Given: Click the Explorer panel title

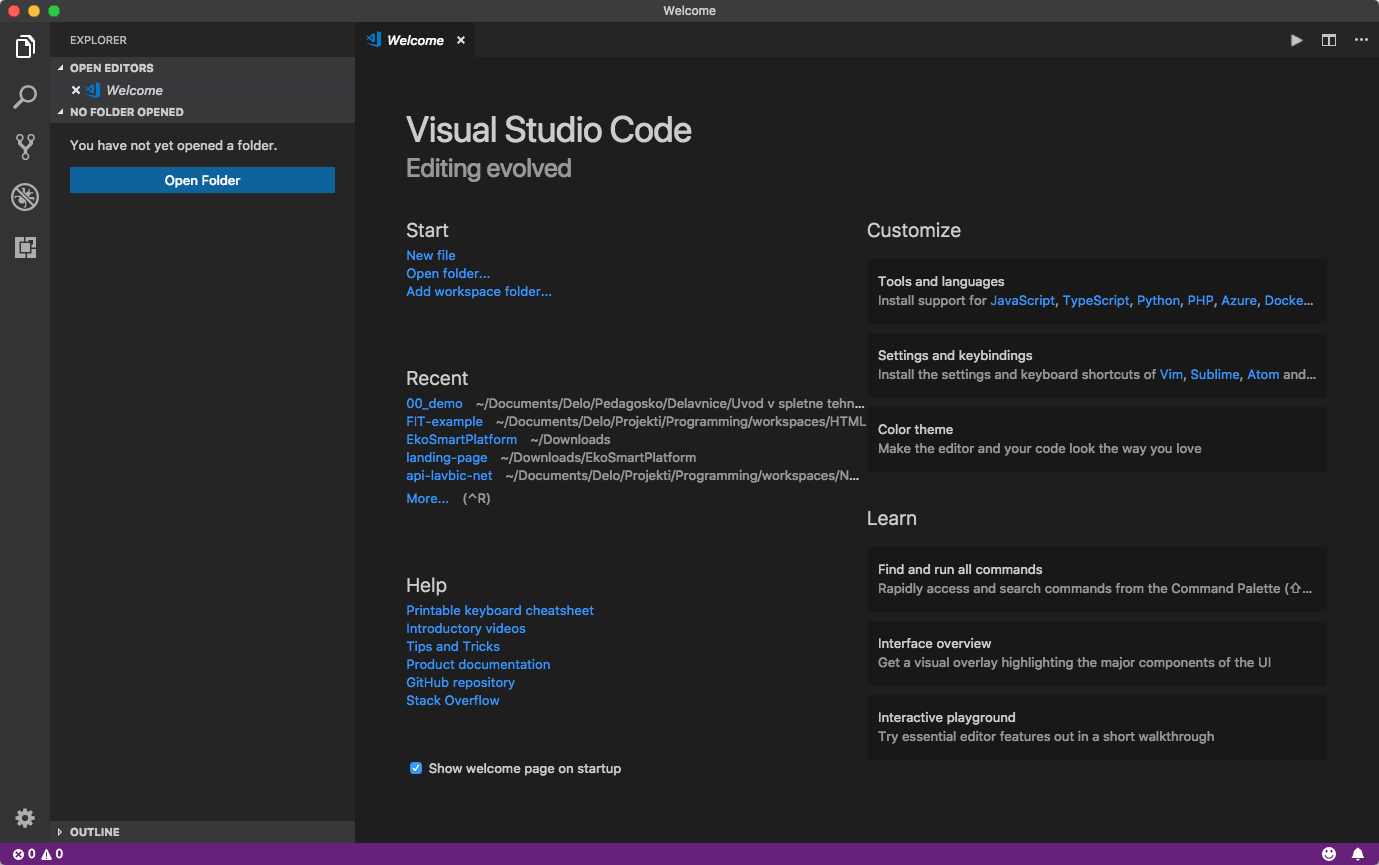Looking at the screenshot, I should click(98, 40).
